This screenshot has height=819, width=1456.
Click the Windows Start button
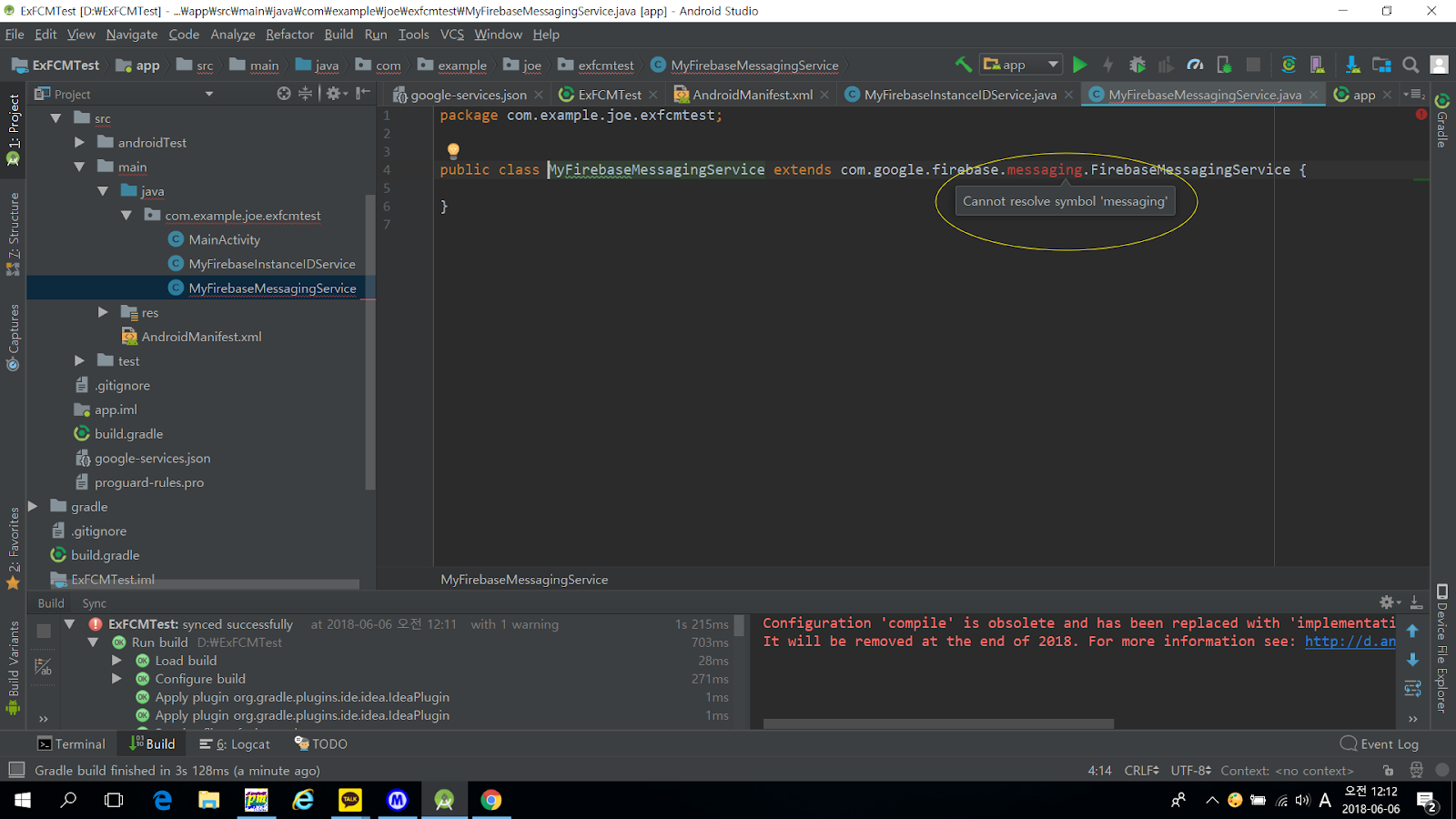(23, 800)
